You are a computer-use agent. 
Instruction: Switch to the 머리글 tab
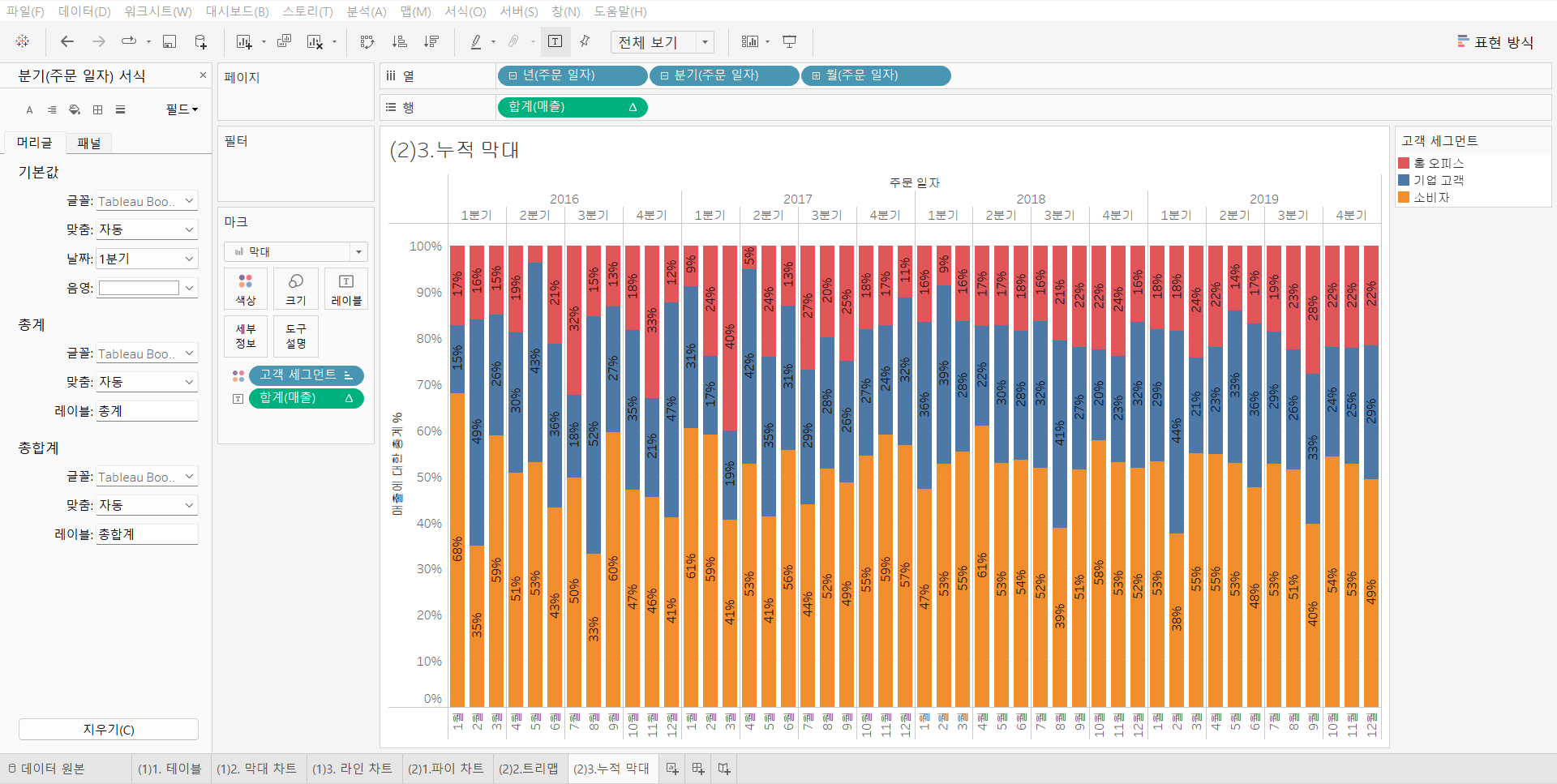tap(35, 143)
